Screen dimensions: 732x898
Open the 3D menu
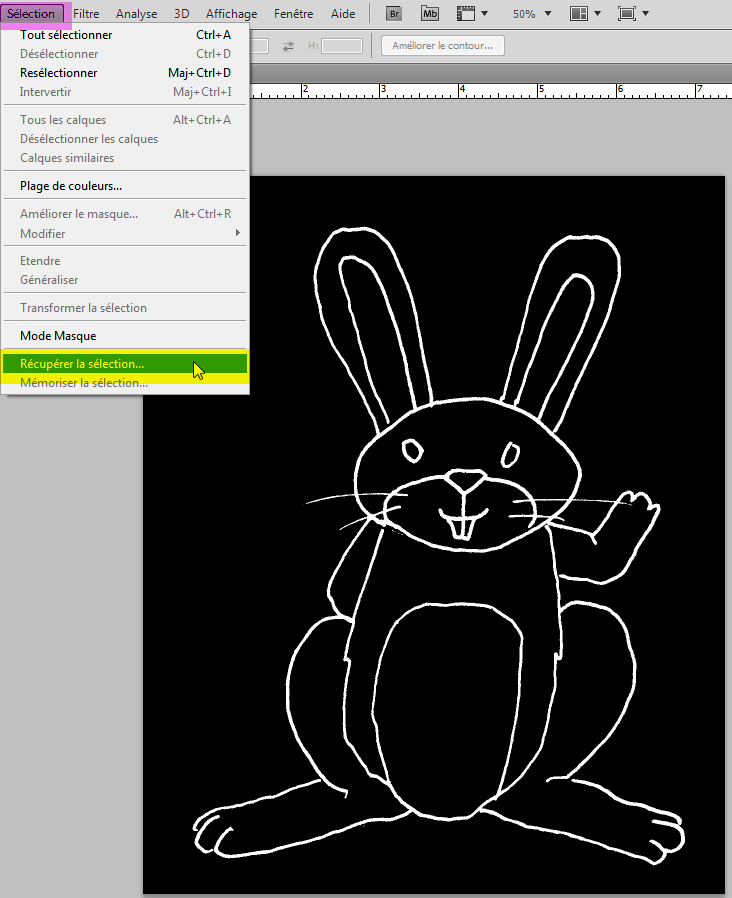pos(181,14)
